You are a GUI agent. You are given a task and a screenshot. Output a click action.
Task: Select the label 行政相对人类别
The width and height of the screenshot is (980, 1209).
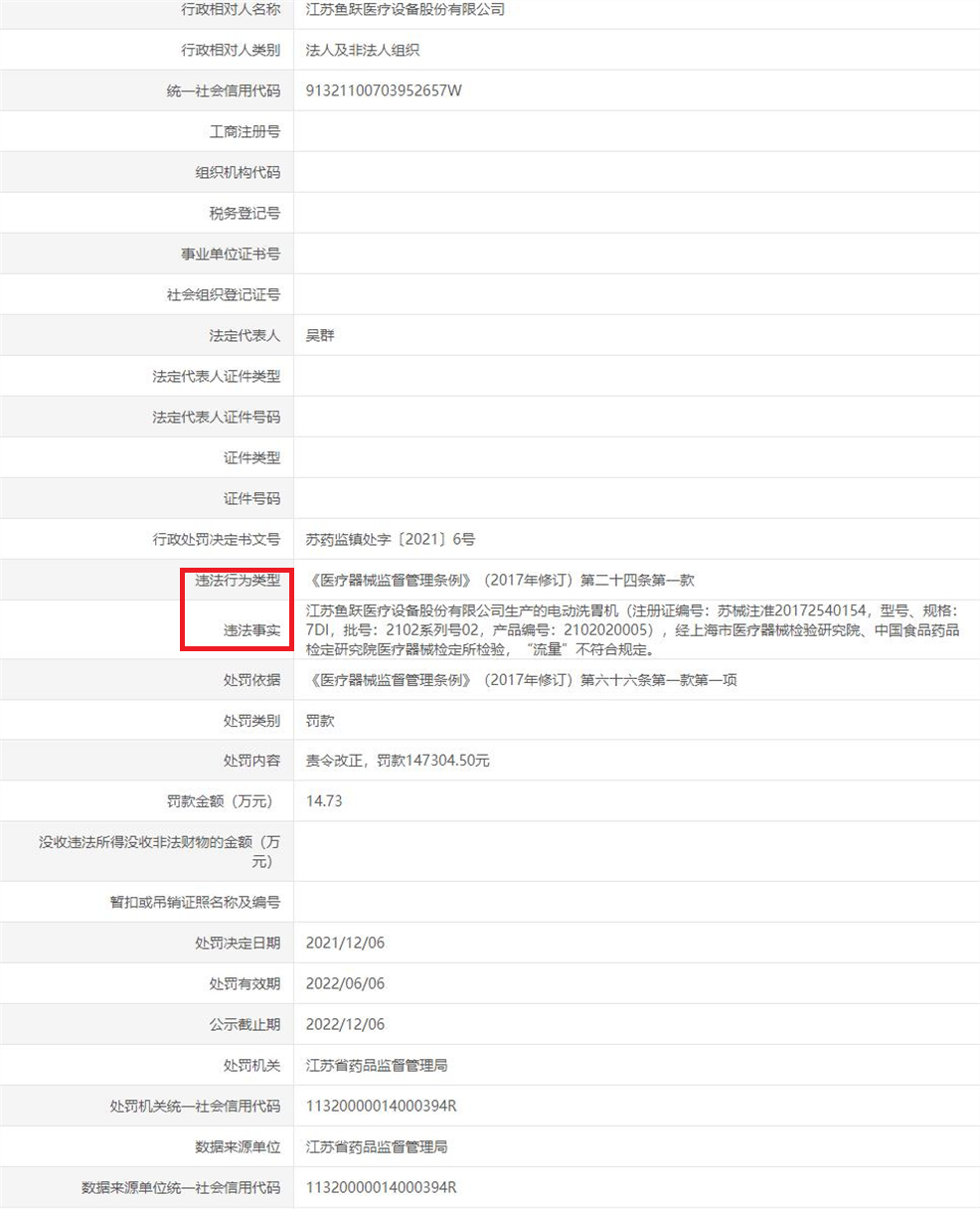click(x=231, y=50)
